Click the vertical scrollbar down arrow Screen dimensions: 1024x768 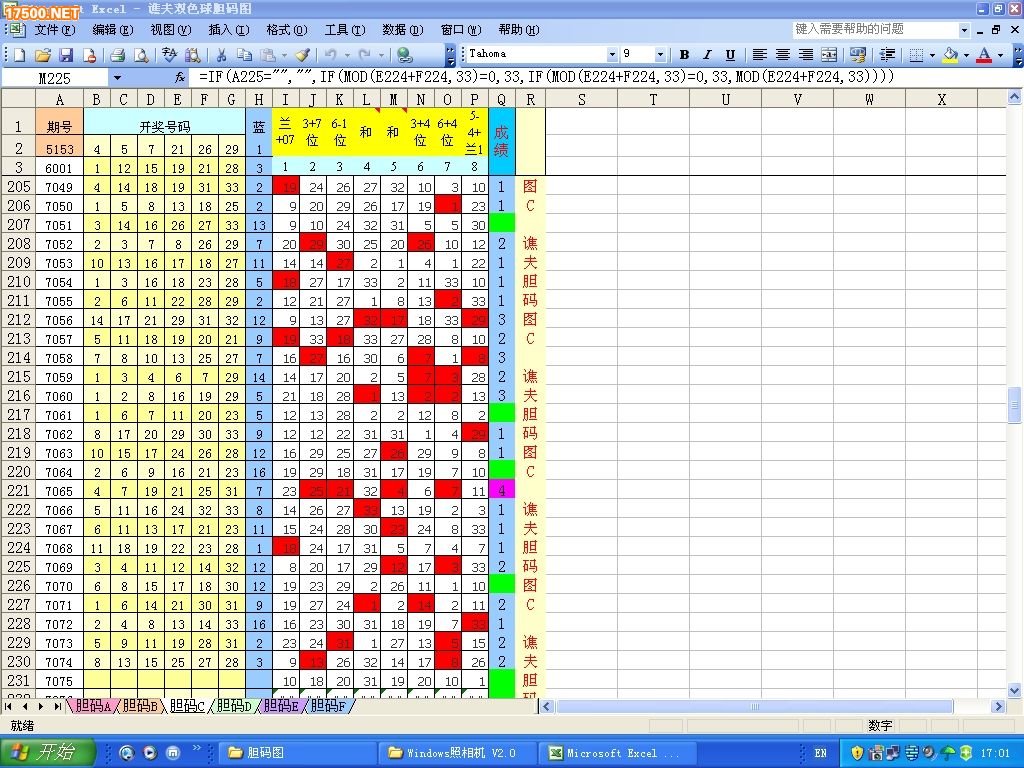(x=1014, y=690)
